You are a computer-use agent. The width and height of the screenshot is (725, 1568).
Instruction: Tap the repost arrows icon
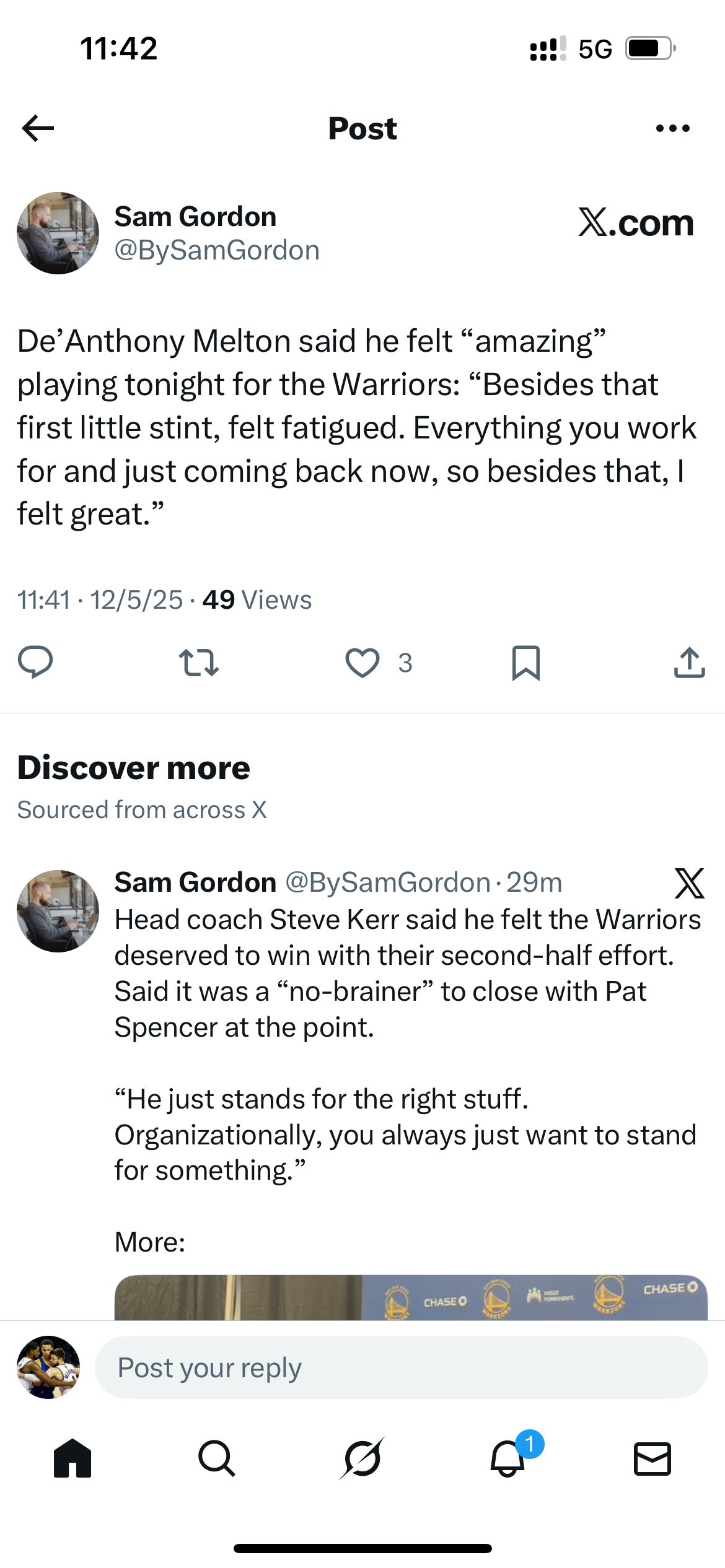click(198, 663)
